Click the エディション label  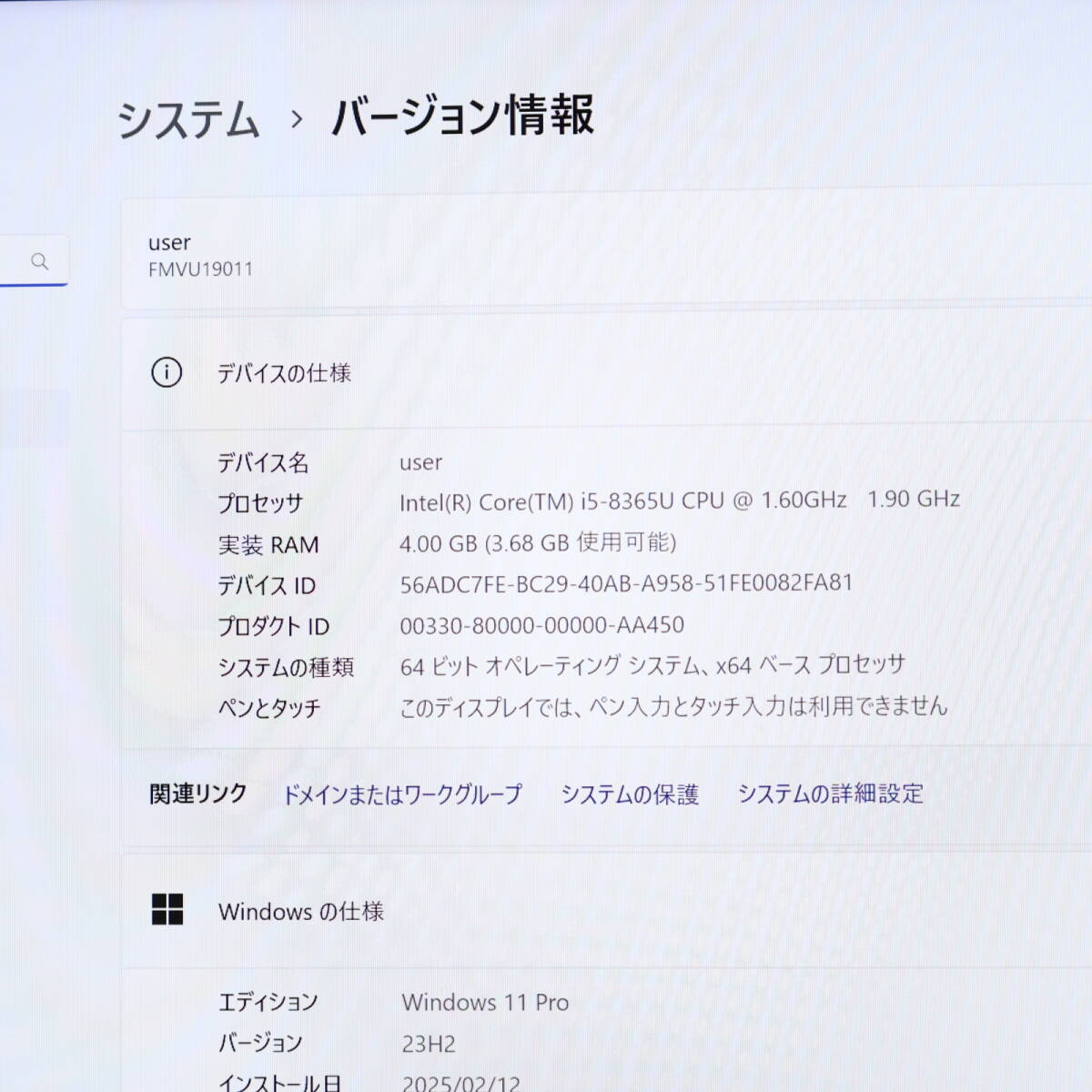click(x=268, y=1003)
